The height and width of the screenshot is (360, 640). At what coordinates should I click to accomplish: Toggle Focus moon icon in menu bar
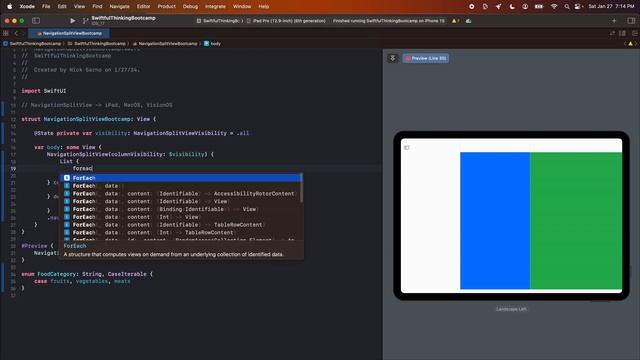pyautogui.click(x=512, y=7)
